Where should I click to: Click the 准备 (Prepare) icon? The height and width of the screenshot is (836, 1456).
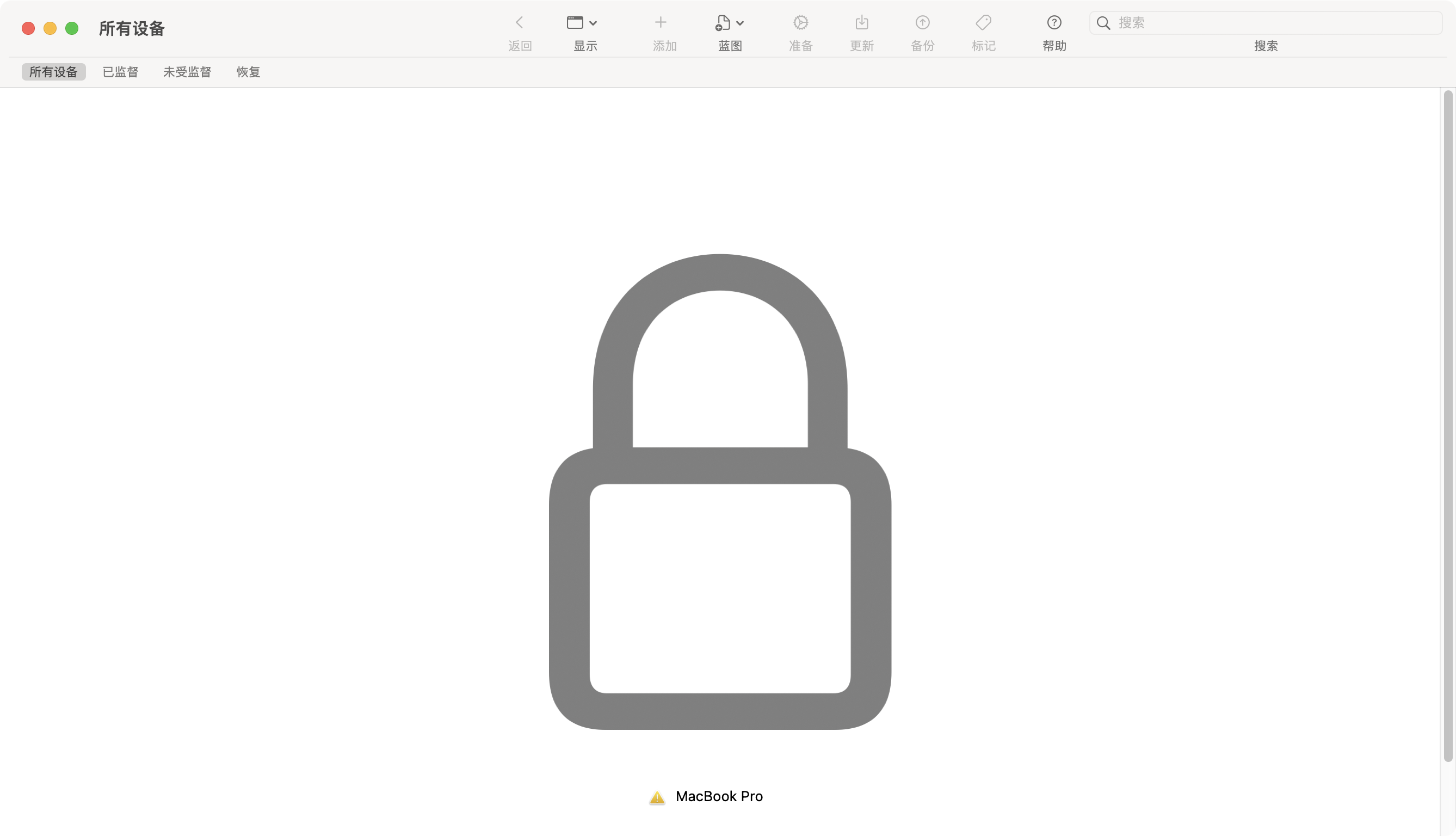[x=801, y=22]
